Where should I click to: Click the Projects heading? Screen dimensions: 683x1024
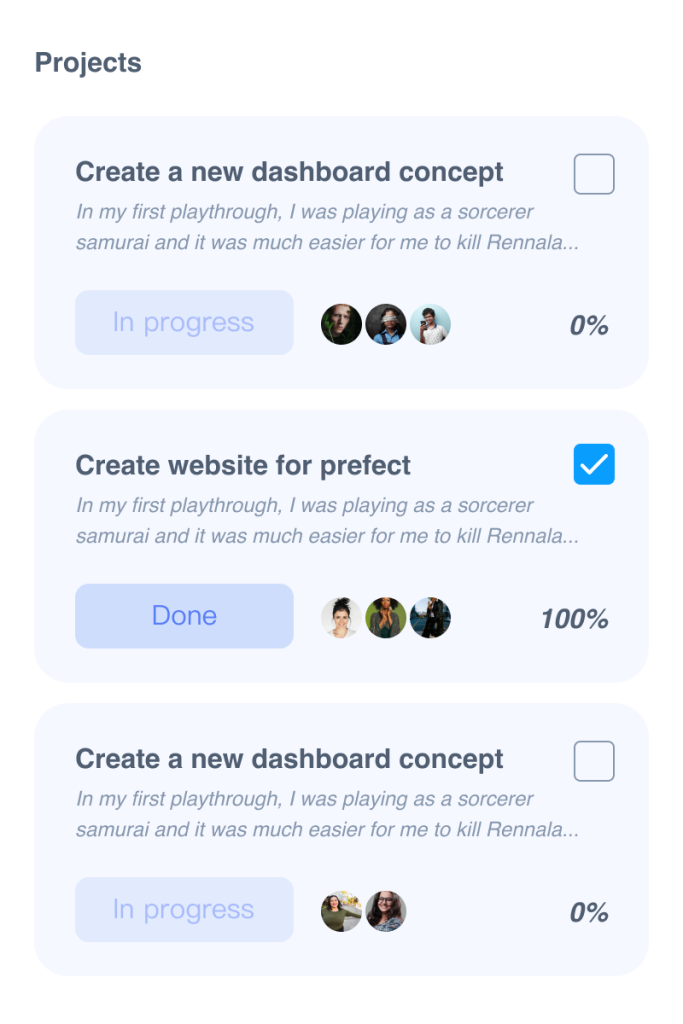click(x=88, y=63)
